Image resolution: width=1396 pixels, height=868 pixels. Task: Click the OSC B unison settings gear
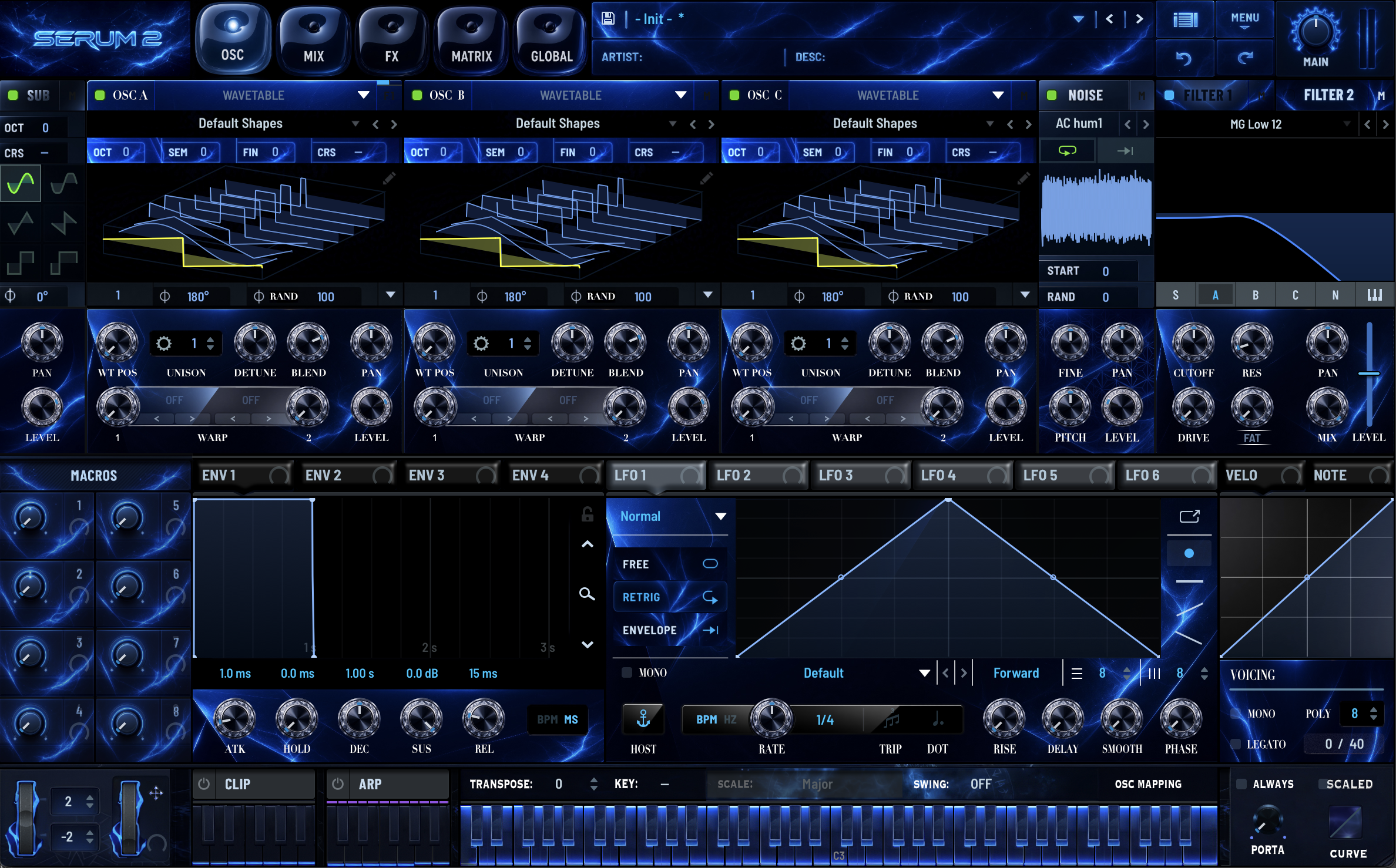click(481, 343)
